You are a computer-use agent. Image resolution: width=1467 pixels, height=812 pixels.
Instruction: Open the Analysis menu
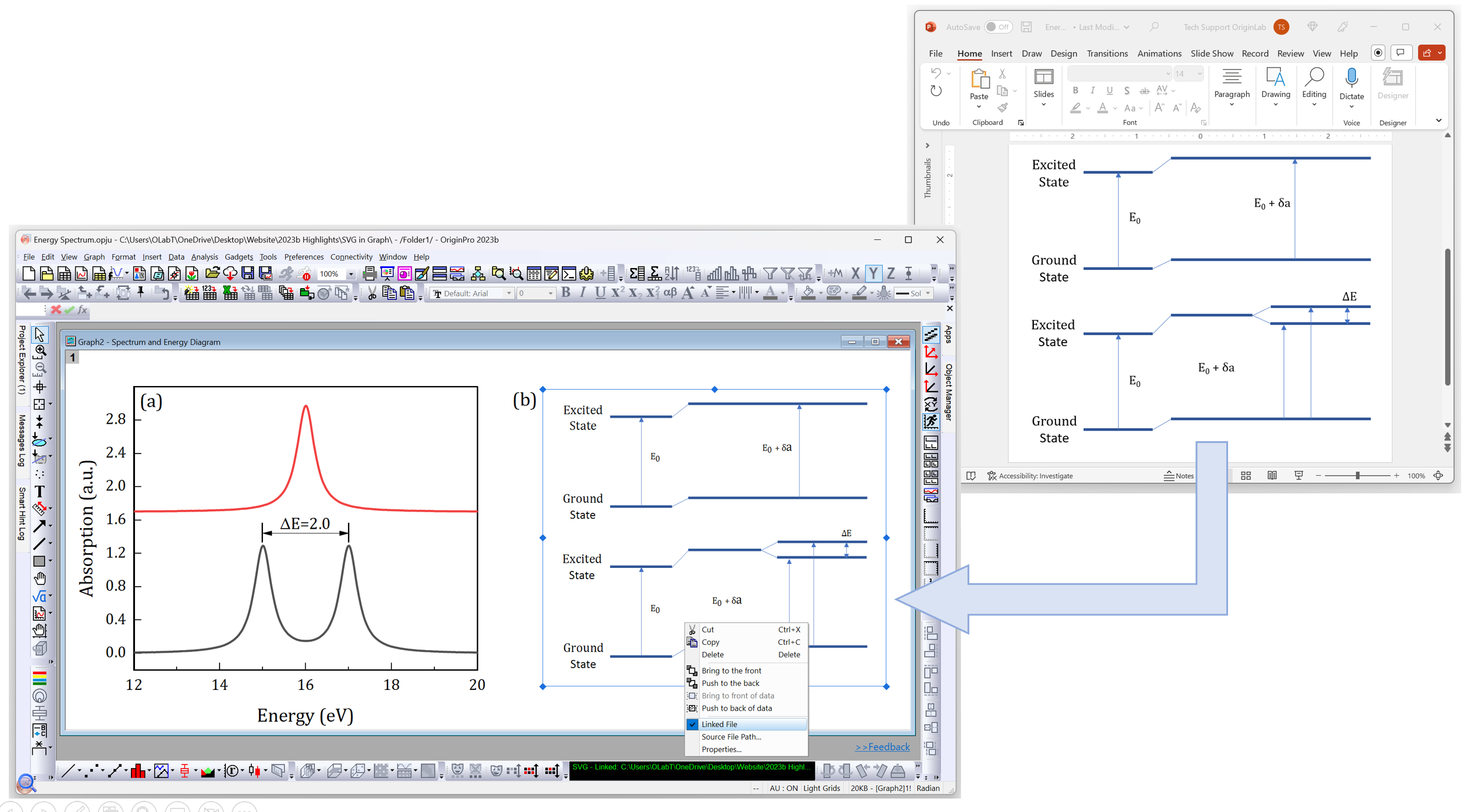(x=204, y=256)
